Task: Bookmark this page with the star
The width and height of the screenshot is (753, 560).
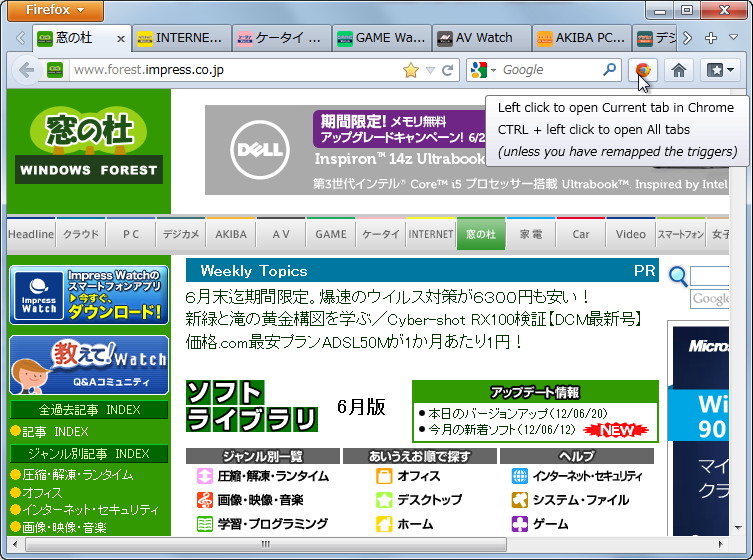Action: 411,70
